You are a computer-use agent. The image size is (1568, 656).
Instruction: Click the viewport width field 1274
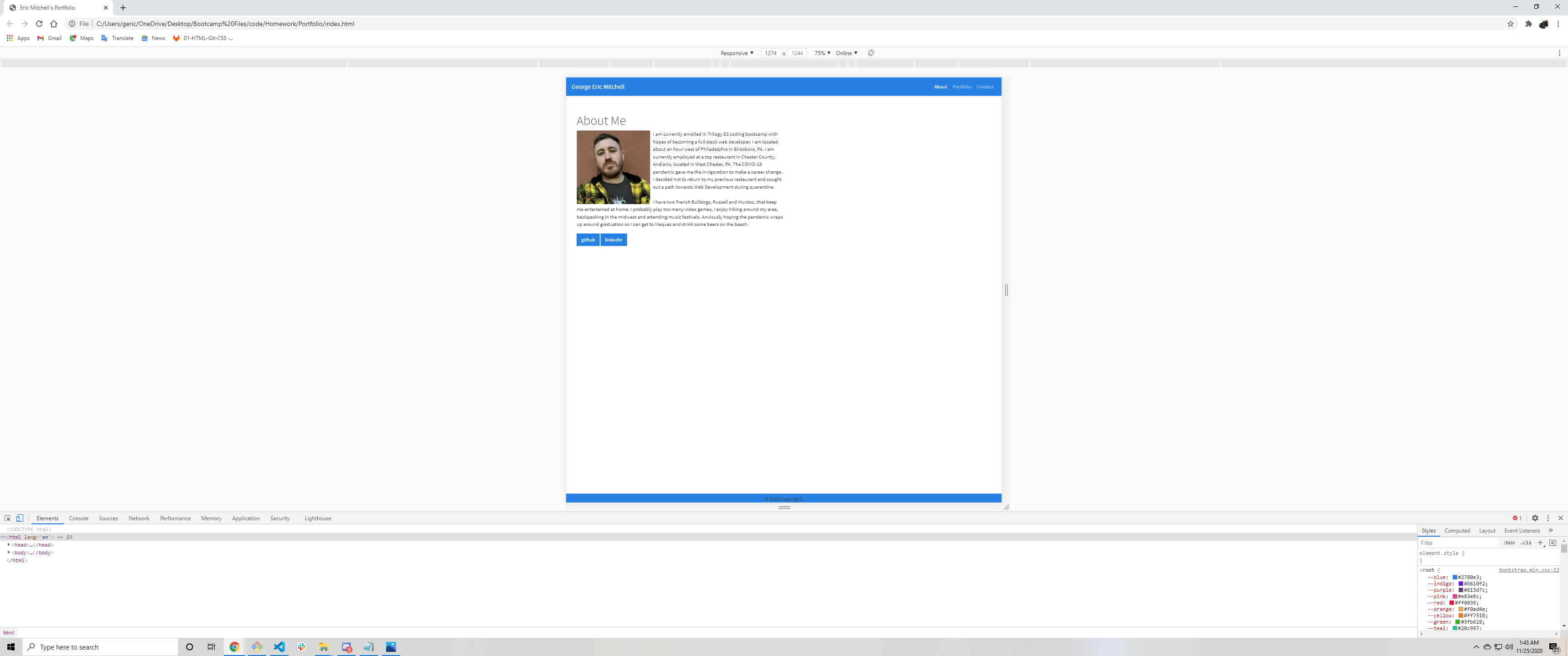(771, 53)
